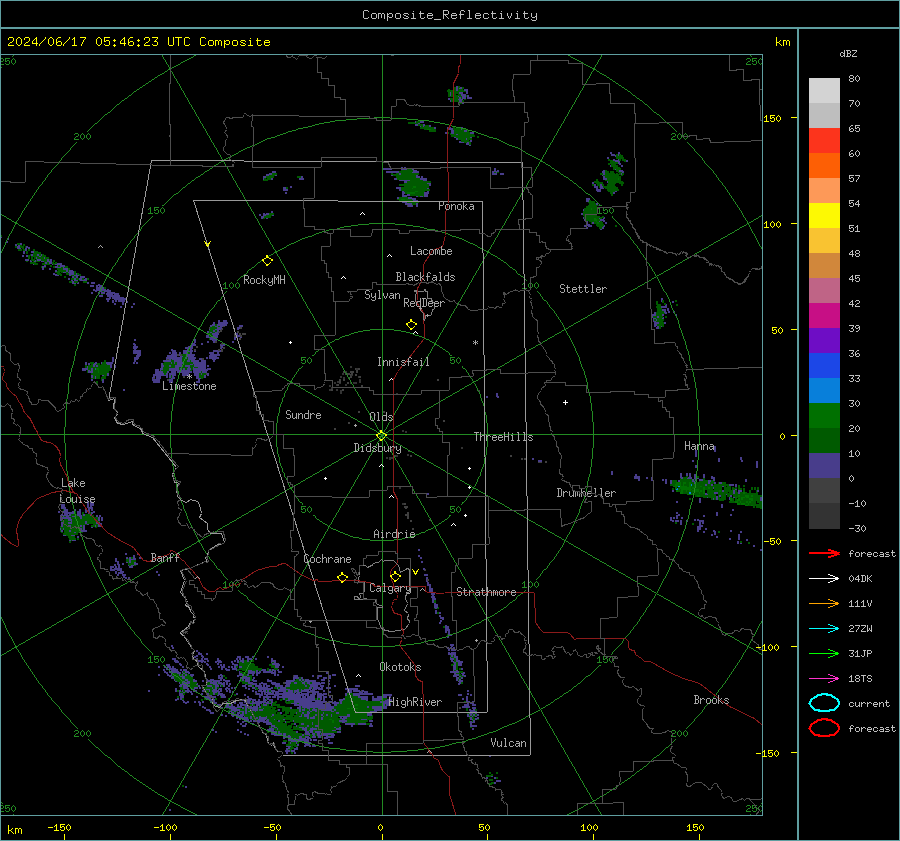Click the ThreeHills label
Screen dimensions: 900x841
[503, 437]
